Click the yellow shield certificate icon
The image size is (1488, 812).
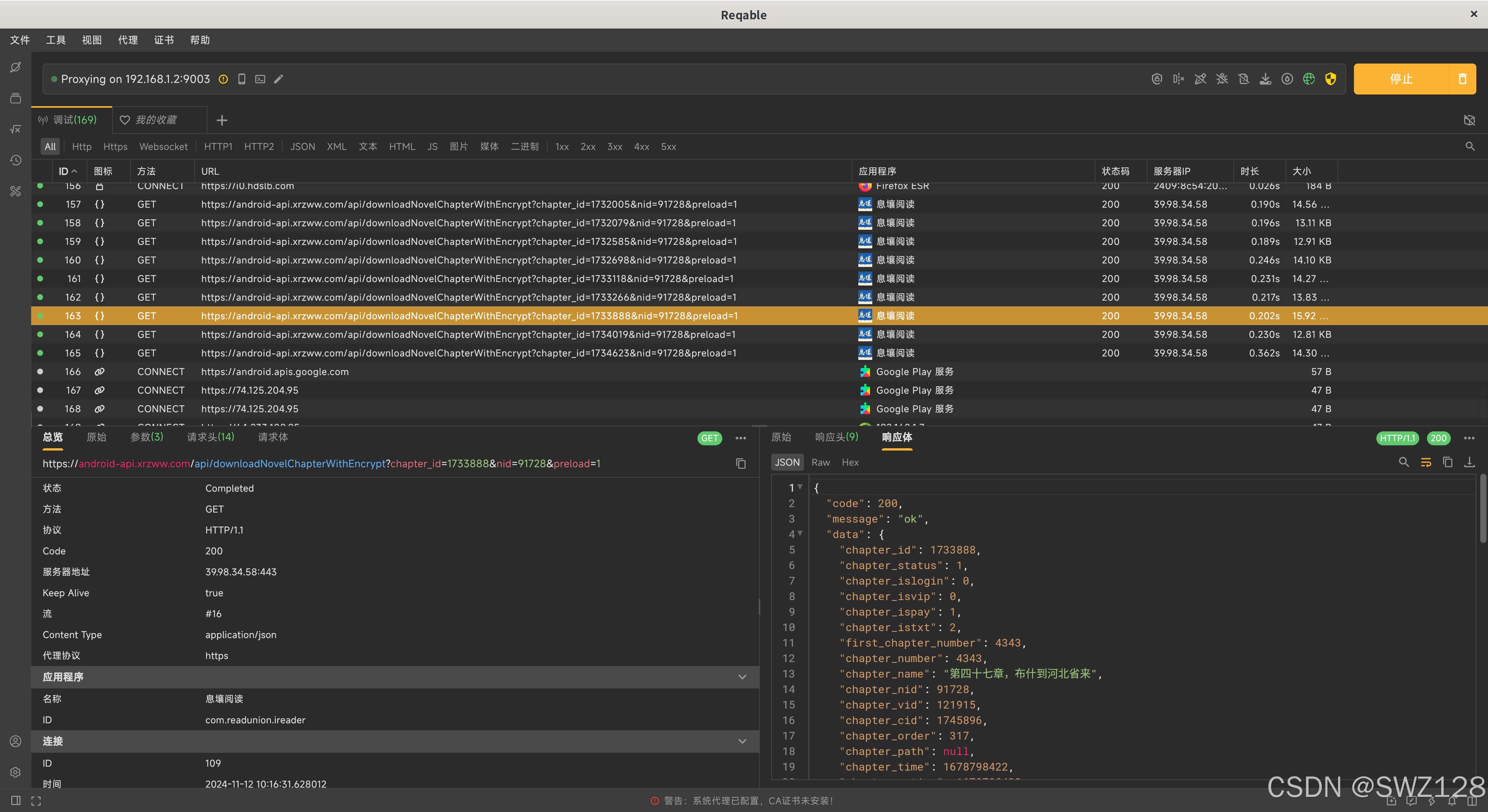(1330, 79)
